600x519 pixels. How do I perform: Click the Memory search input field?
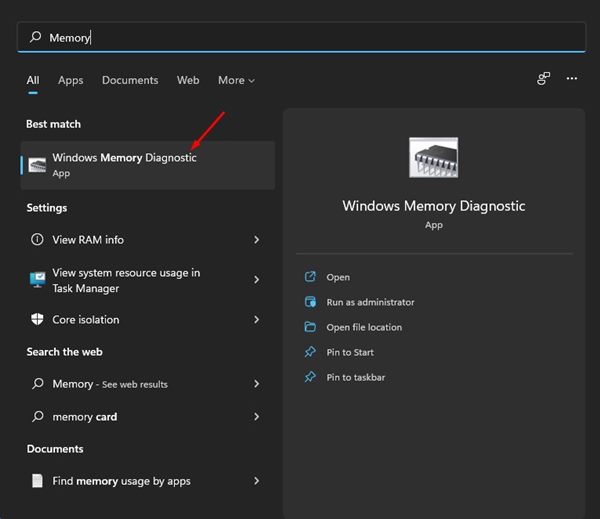(x=301, y=37)
